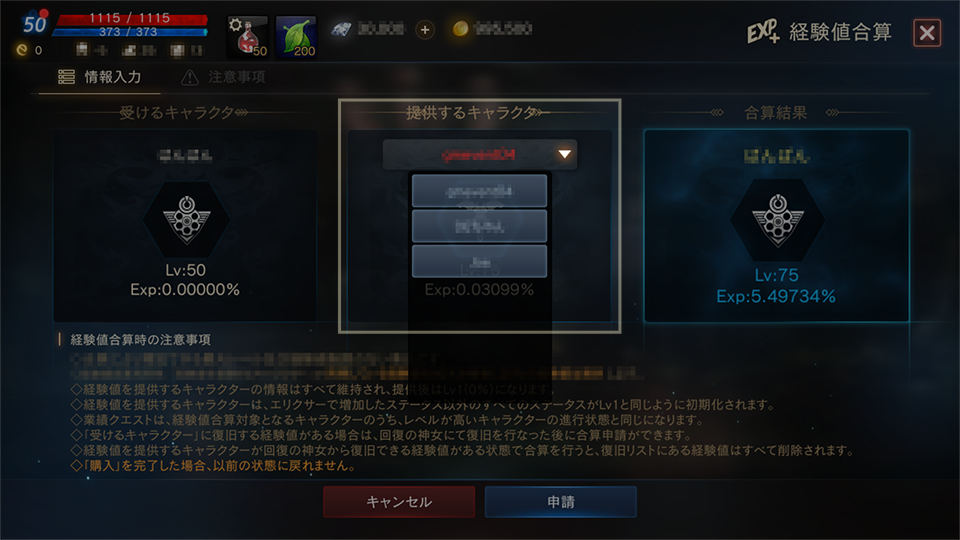Collapse the providing character dropdown arrow
This screenshot has width=960, height=540.
[x=564, y=154]
